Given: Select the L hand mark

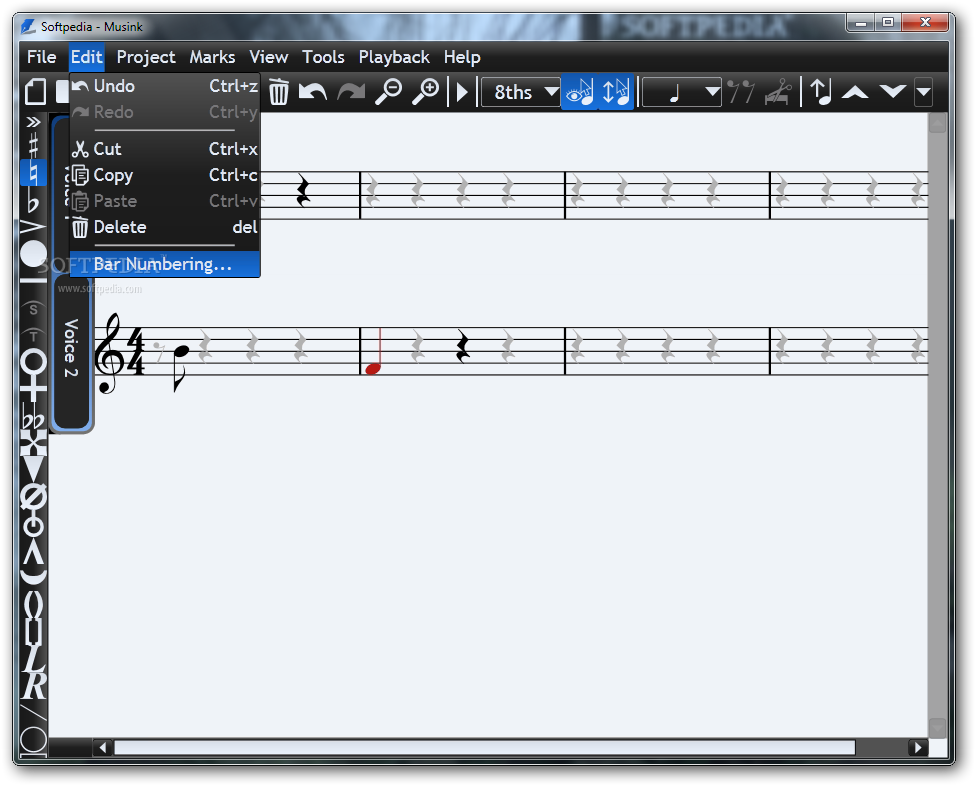Looking at the screenshot, I should click(34, 660).
